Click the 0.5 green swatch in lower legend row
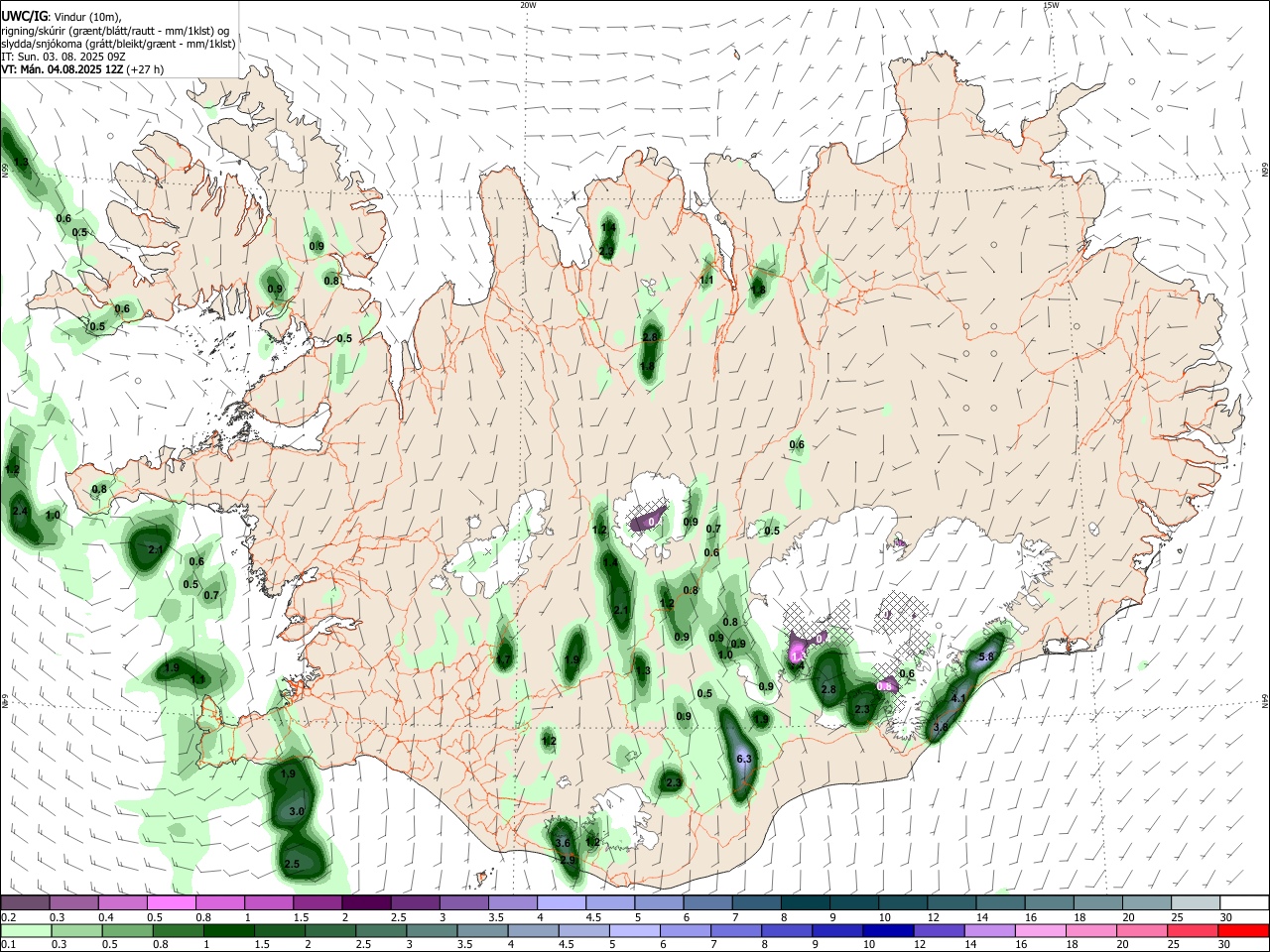The image size is (1270, 952). pyautogui.click(x=128, y=930)
